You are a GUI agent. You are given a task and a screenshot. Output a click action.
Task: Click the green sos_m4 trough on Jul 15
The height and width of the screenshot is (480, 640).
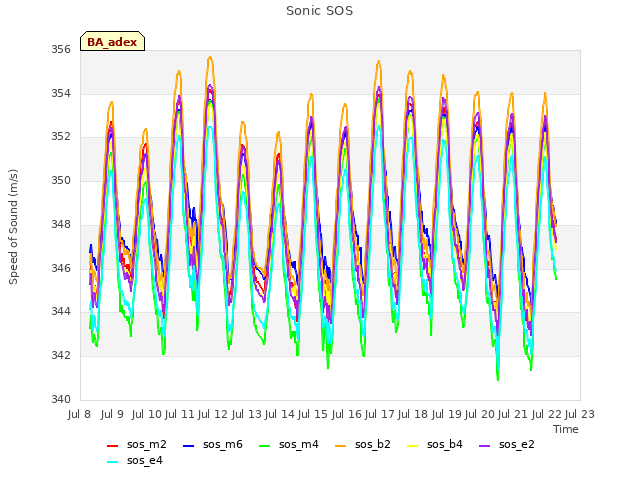[328, 368]
